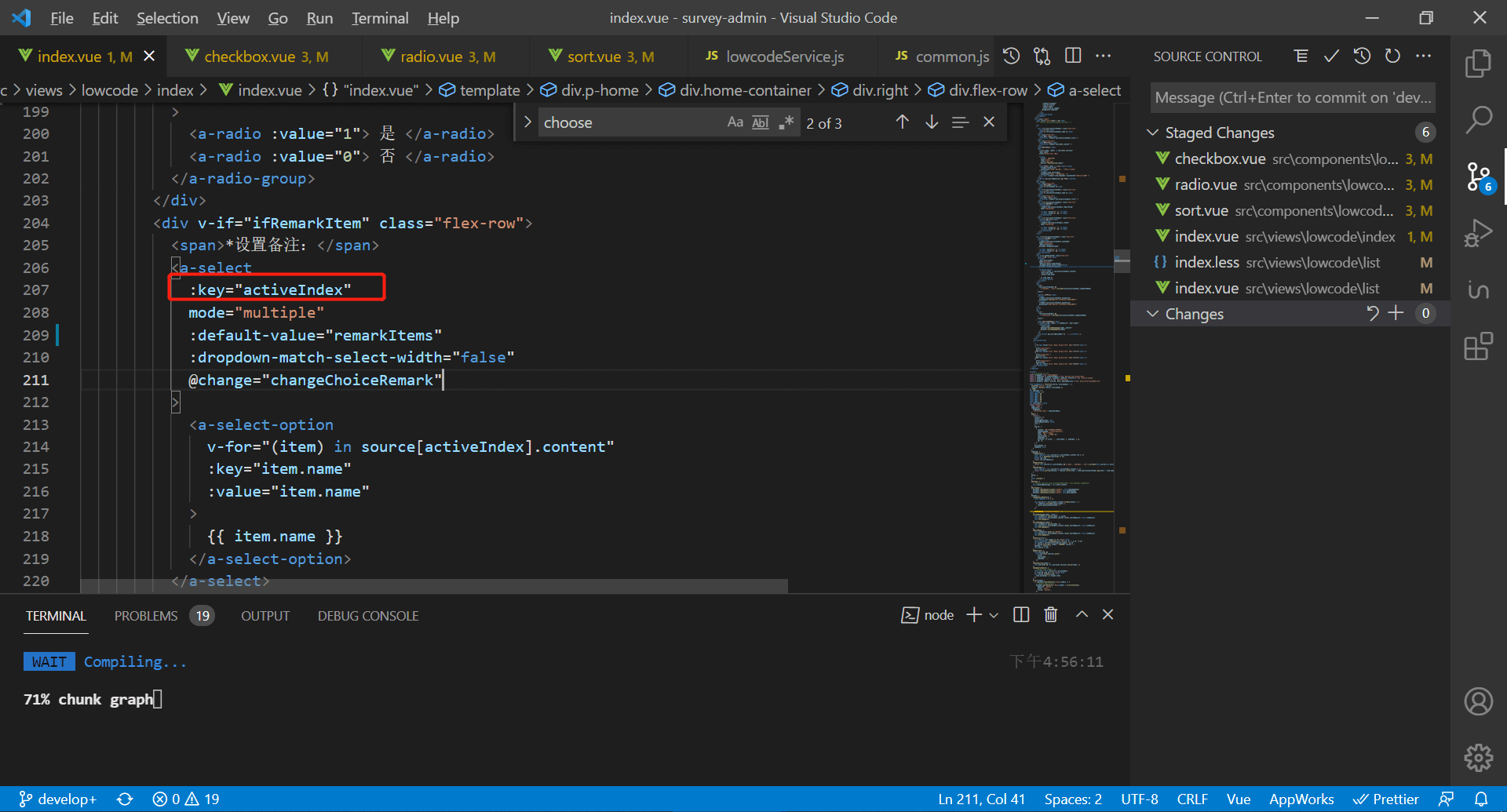Open Source Control view with badge 6
The height and width of the screenshot is (812, 1507).
1479,177
